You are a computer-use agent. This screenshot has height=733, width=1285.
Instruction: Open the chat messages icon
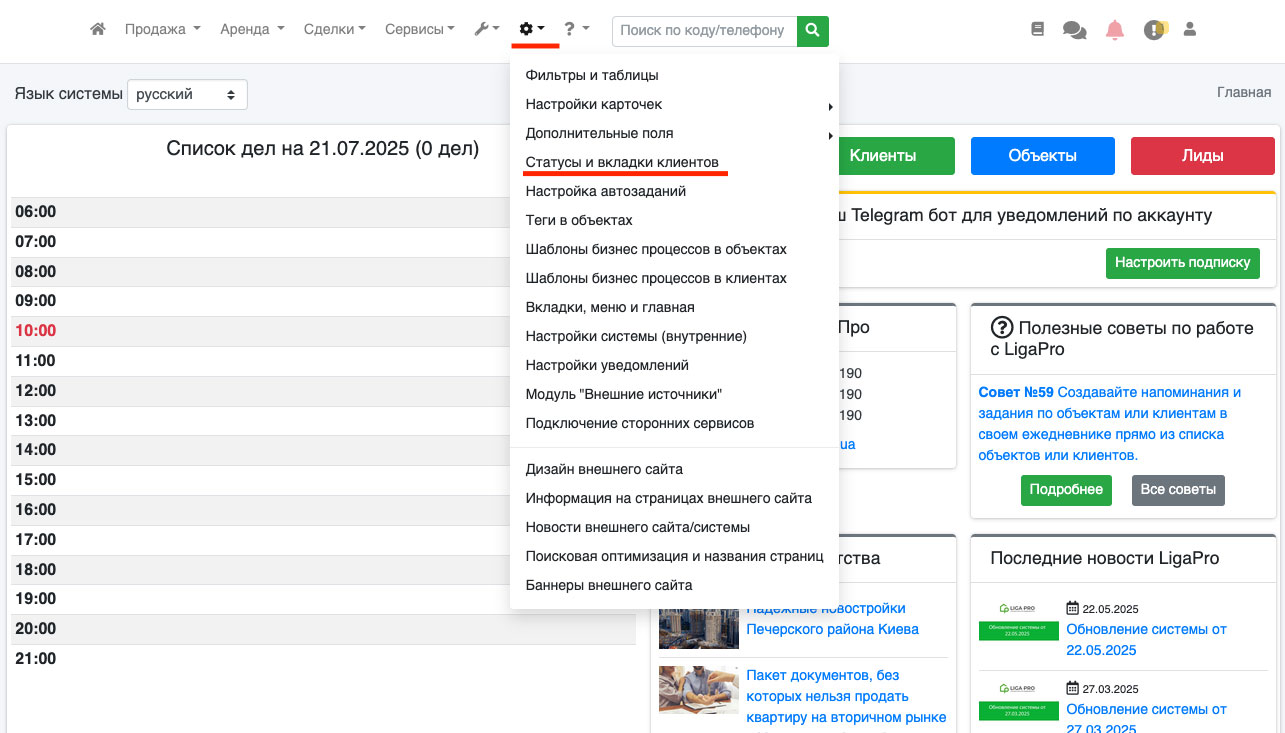[1074, 30]
